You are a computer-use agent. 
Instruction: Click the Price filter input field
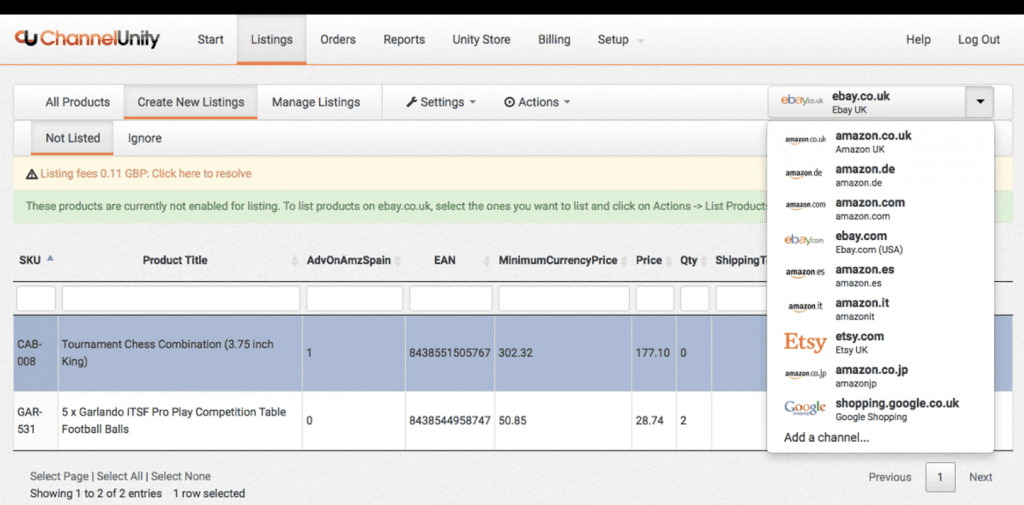pyautogui.click(x=655, y=299)
